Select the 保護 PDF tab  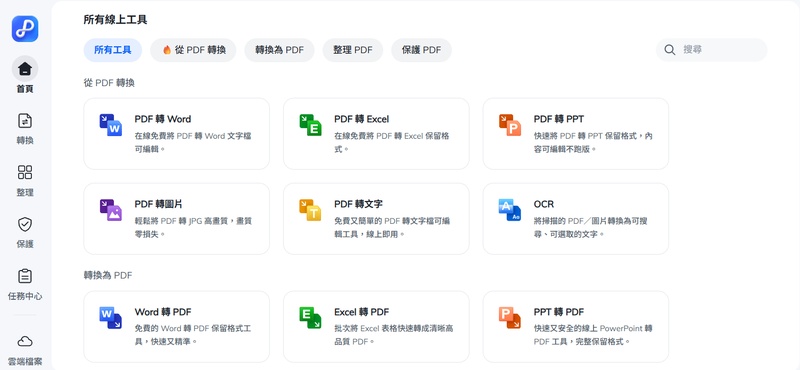point(421,50)
